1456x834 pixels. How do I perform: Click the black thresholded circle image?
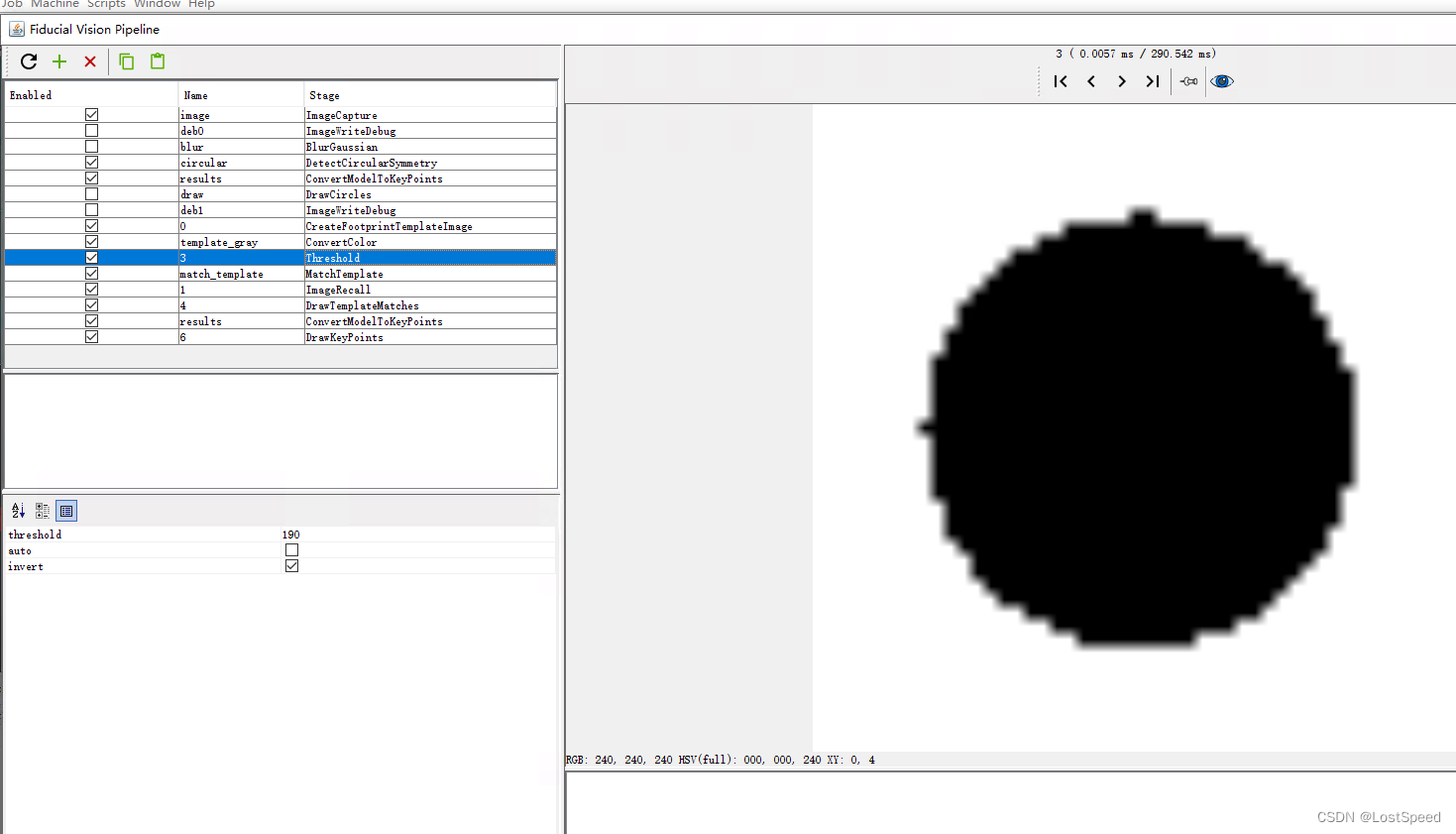(1137, 428)
